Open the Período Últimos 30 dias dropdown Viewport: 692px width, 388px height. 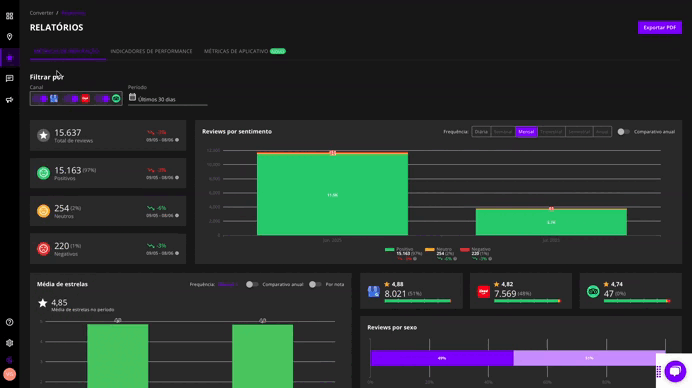click(x=168, y=99)
